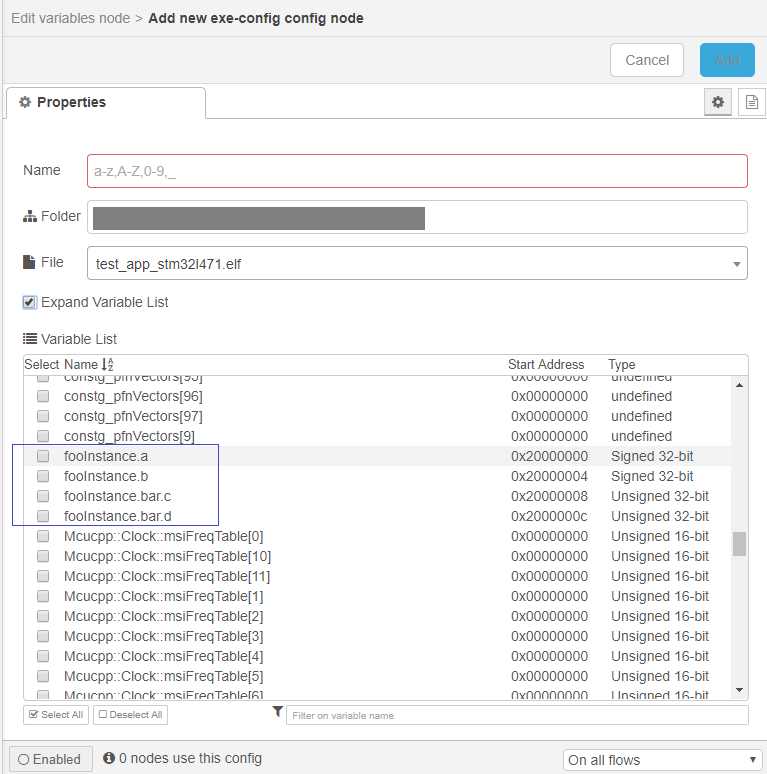Click constg_pfnVectors[9] row name
This screenshot has height=774, width=767.
coord(129,436)
